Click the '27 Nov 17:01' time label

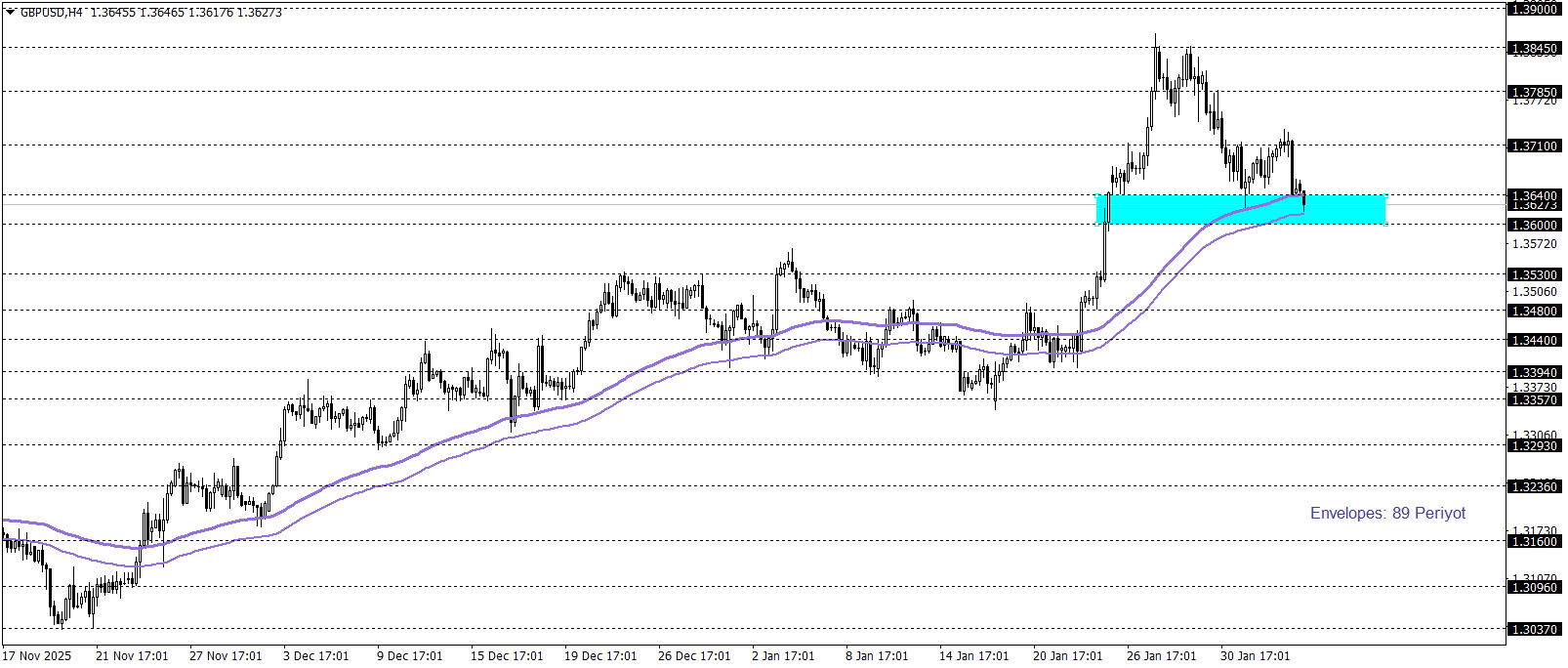(x=226, y=655)
